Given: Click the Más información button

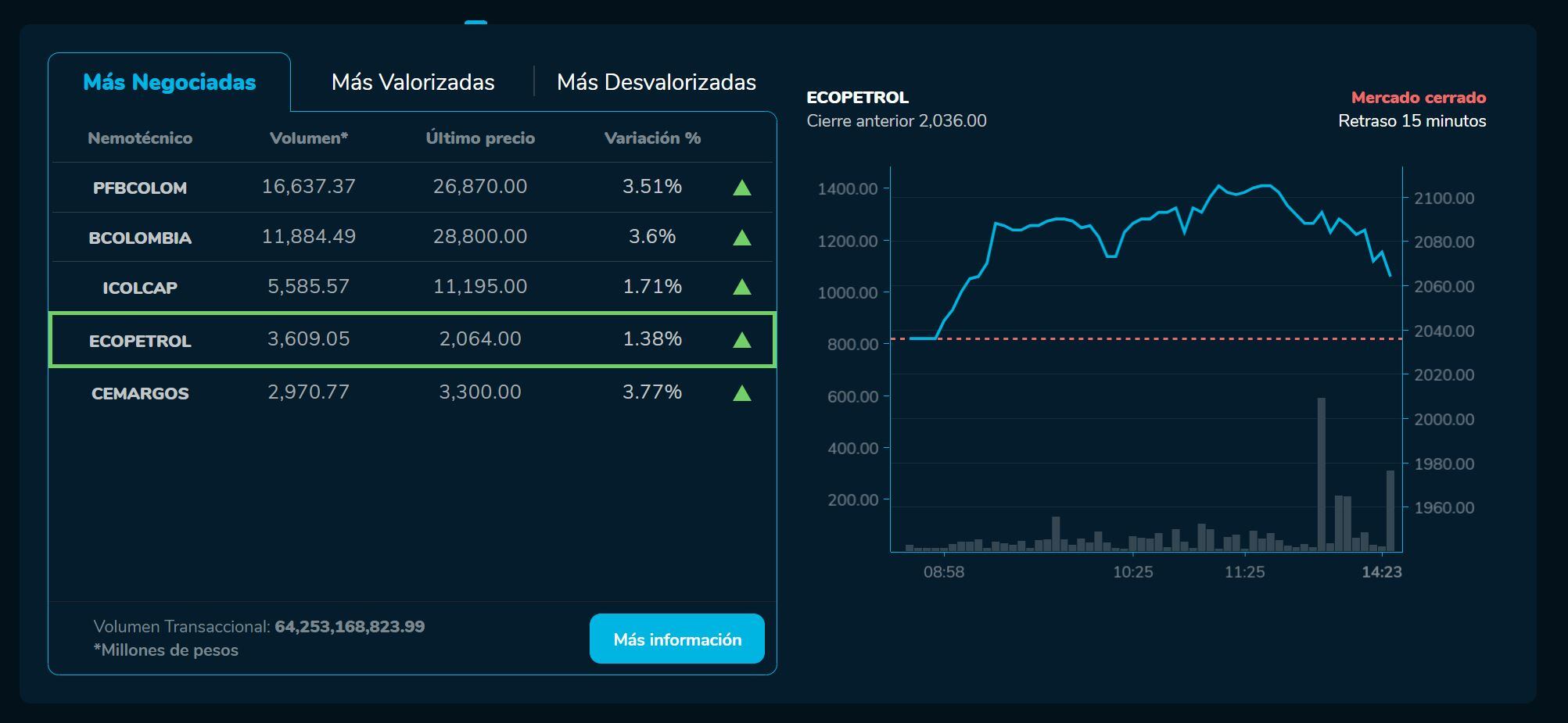Looking at the screenshot, I should [677, 639].
